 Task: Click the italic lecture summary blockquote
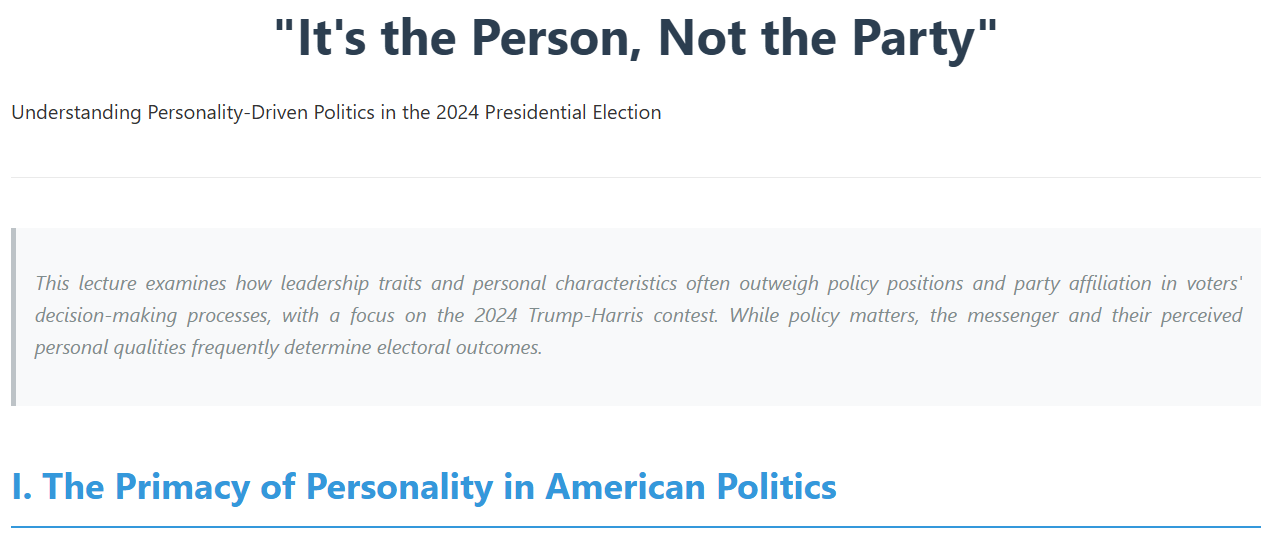click(x=636, y=317)
